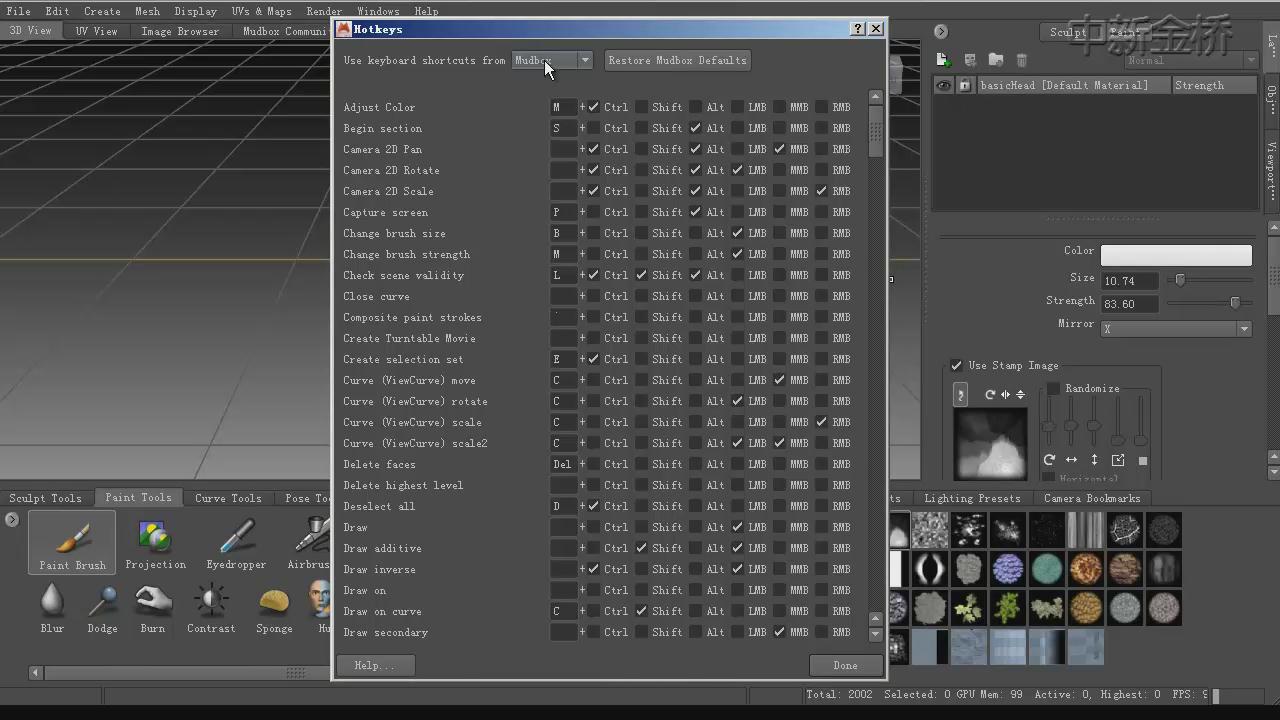1280x720 pixels.
Task: Open Hotkeys dialog help question-mark
Action: [858, 29]
